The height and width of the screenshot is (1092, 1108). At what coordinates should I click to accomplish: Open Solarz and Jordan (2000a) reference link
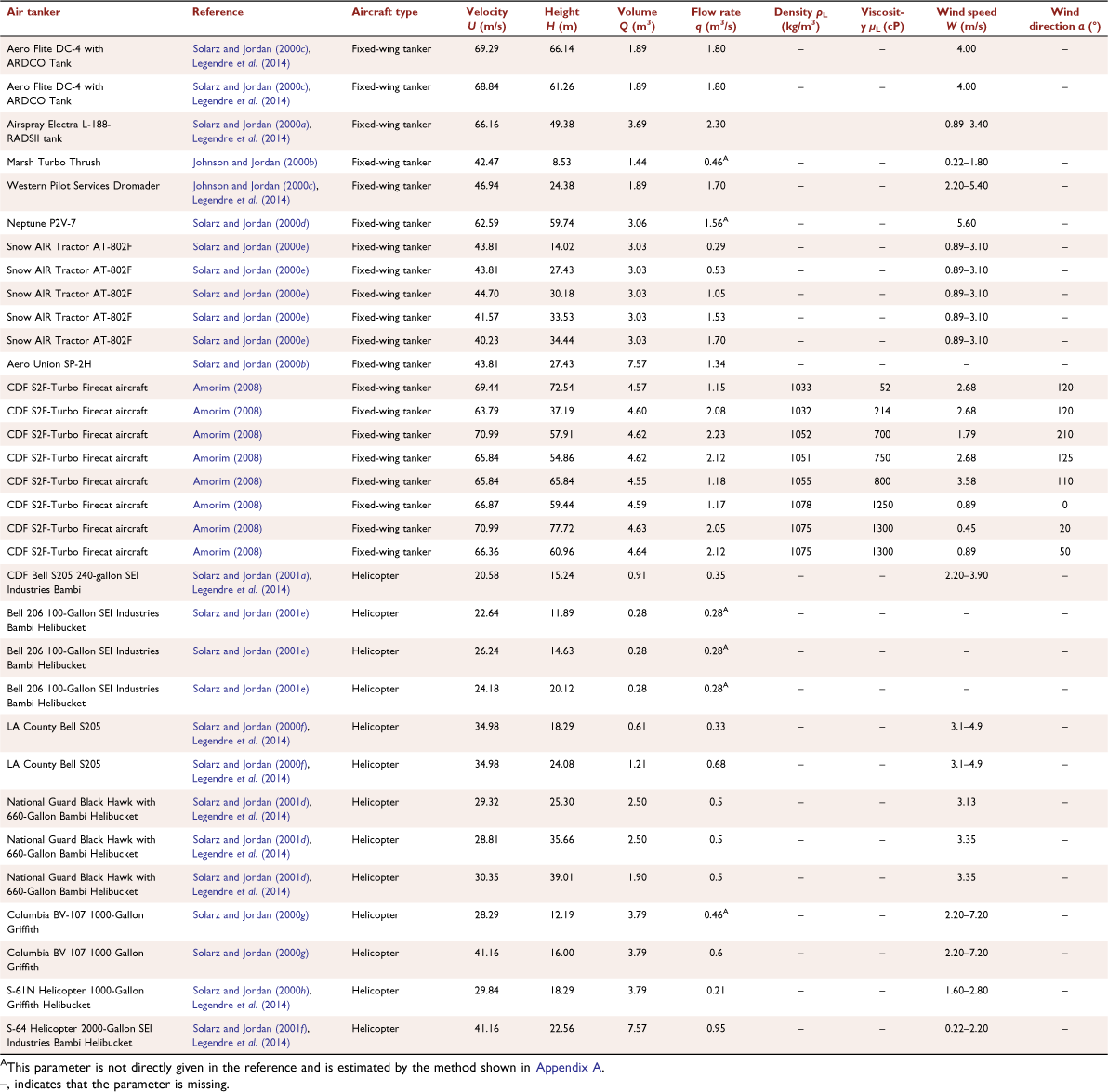251,125
